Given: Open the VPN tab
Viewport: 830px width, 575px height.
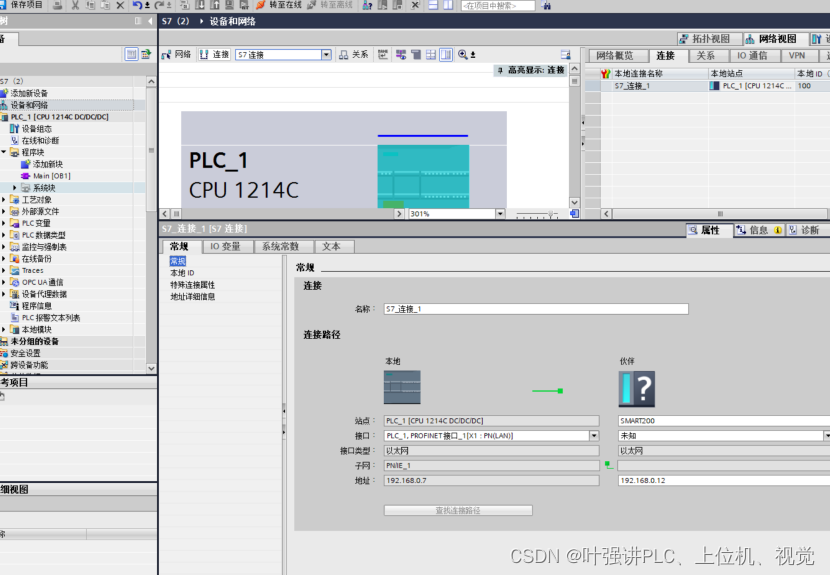Looking at the screenshot, I should (x=797, y=56).
